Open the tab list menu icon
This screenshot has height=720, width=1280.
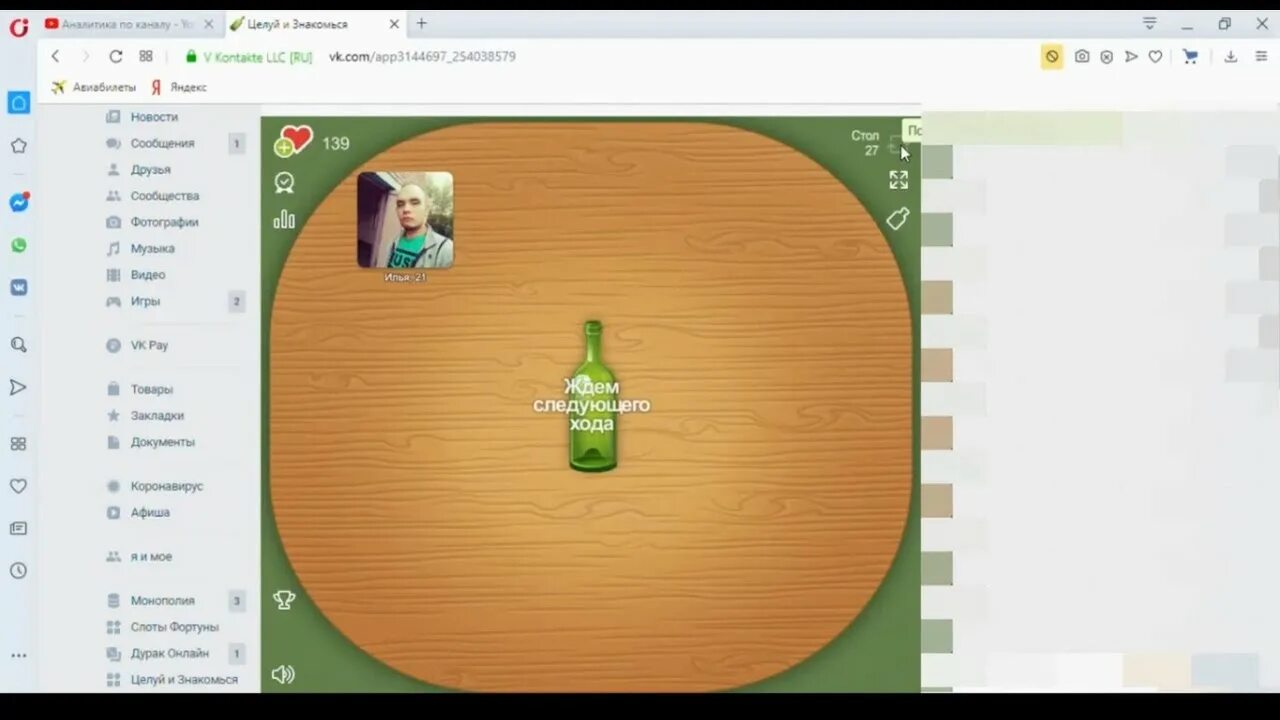coord(1150,24)
